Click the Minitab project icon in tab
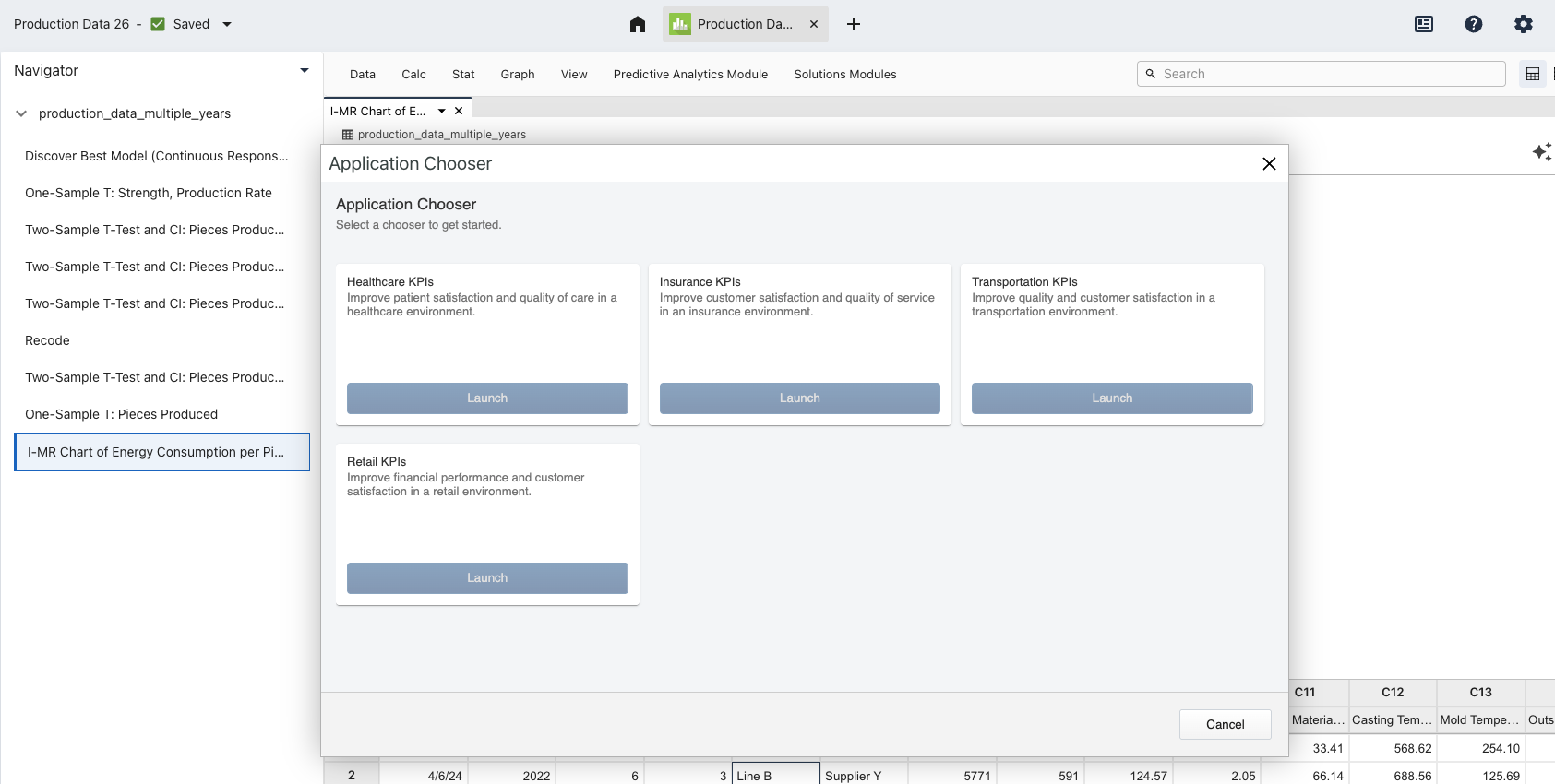The image size is (1555, 784). point(680,24)
